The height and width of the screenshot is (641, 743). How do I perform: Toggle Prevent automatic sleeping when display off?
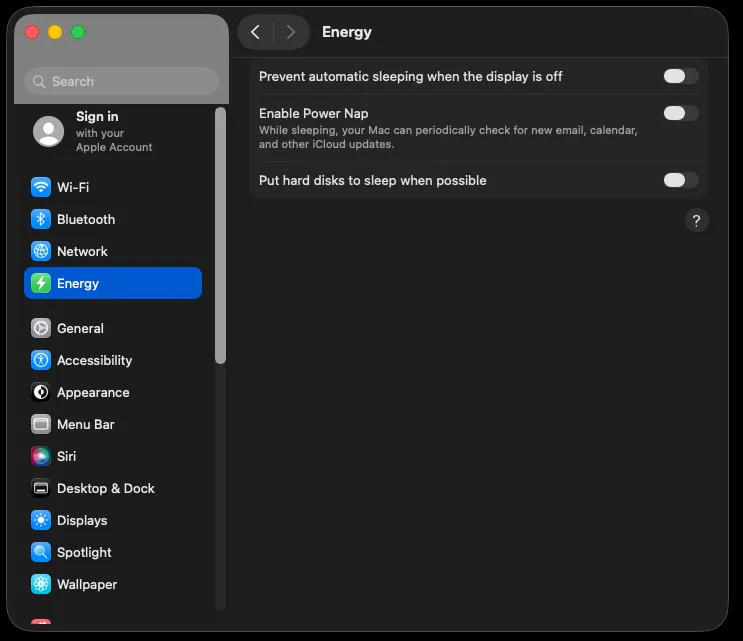(680, 76)
